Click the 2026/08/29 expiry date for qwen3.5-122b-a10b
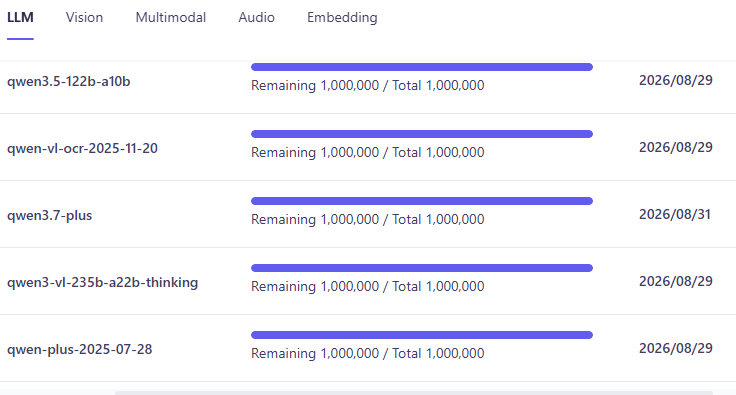Screen dimensions: 736x395 [675, 80]
